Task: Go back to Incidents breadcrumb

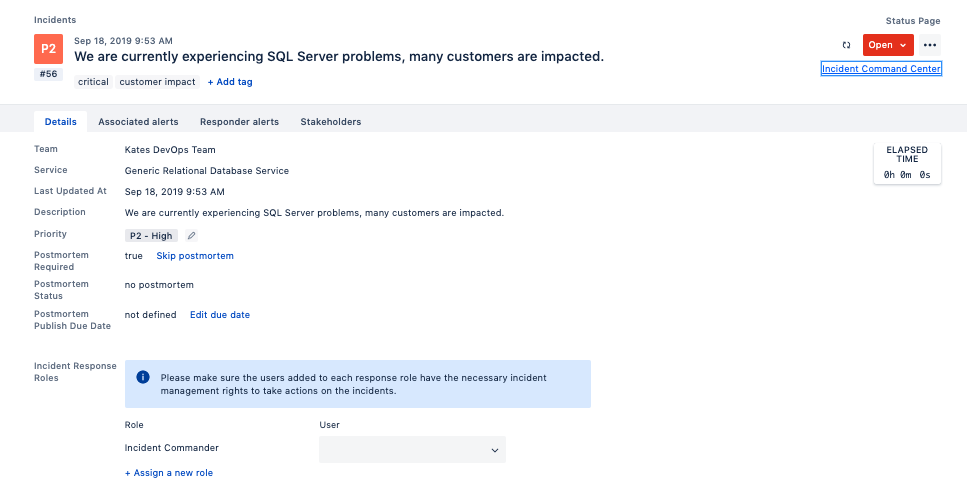Action: [55, 20]
